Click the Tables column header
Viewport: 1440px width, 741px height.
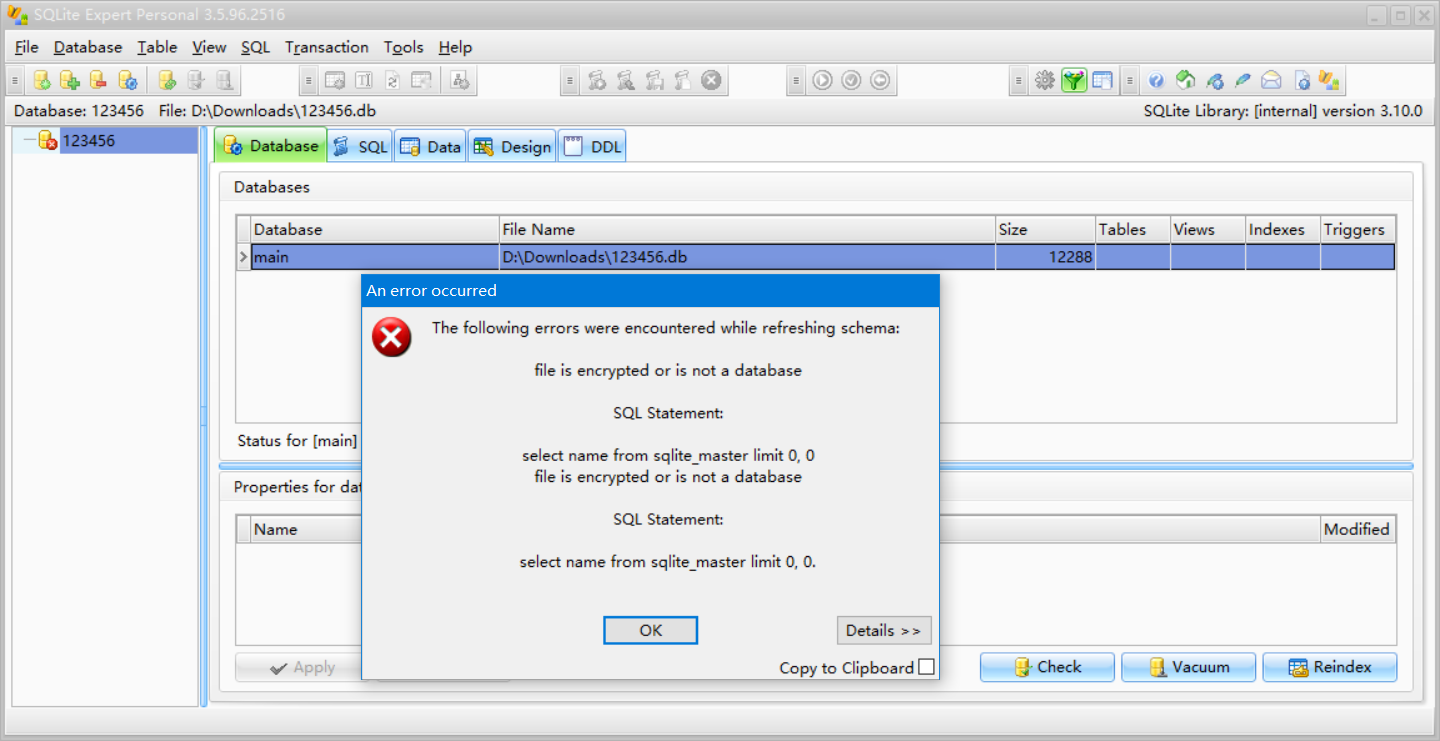(x=1133, y=229)
